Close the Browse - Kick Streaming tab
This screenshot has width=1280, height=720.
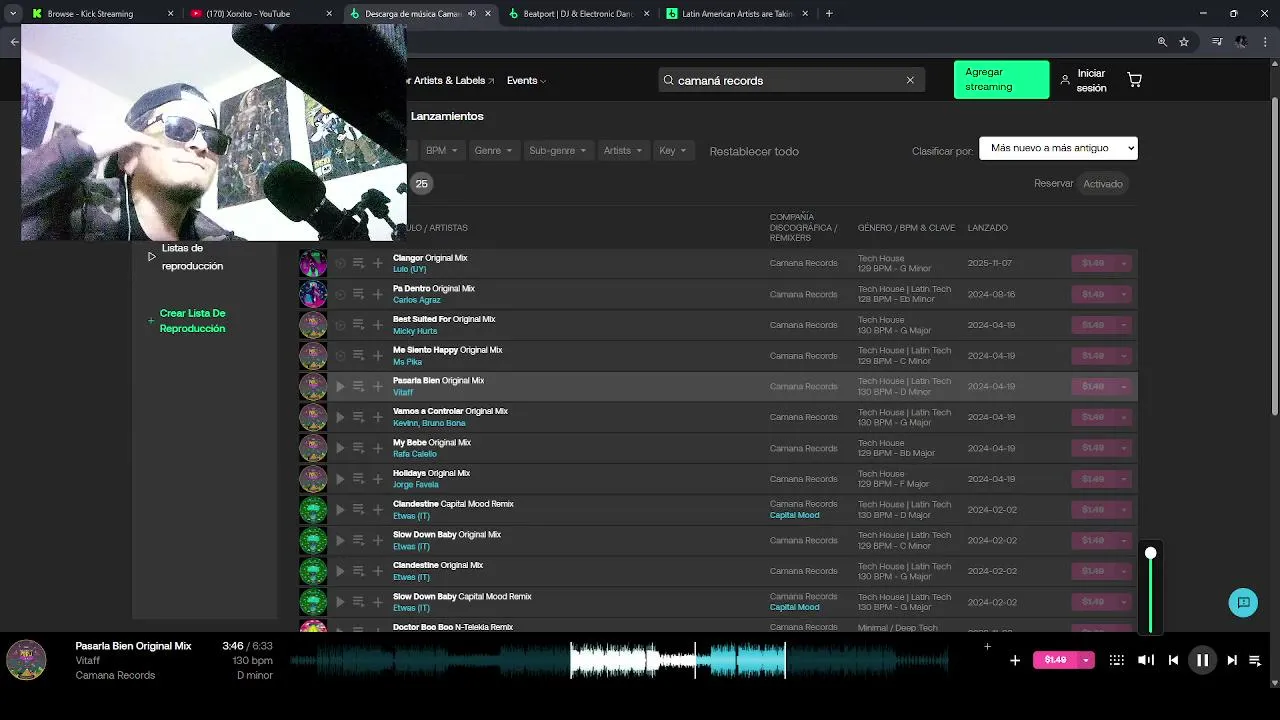[170, 14]
